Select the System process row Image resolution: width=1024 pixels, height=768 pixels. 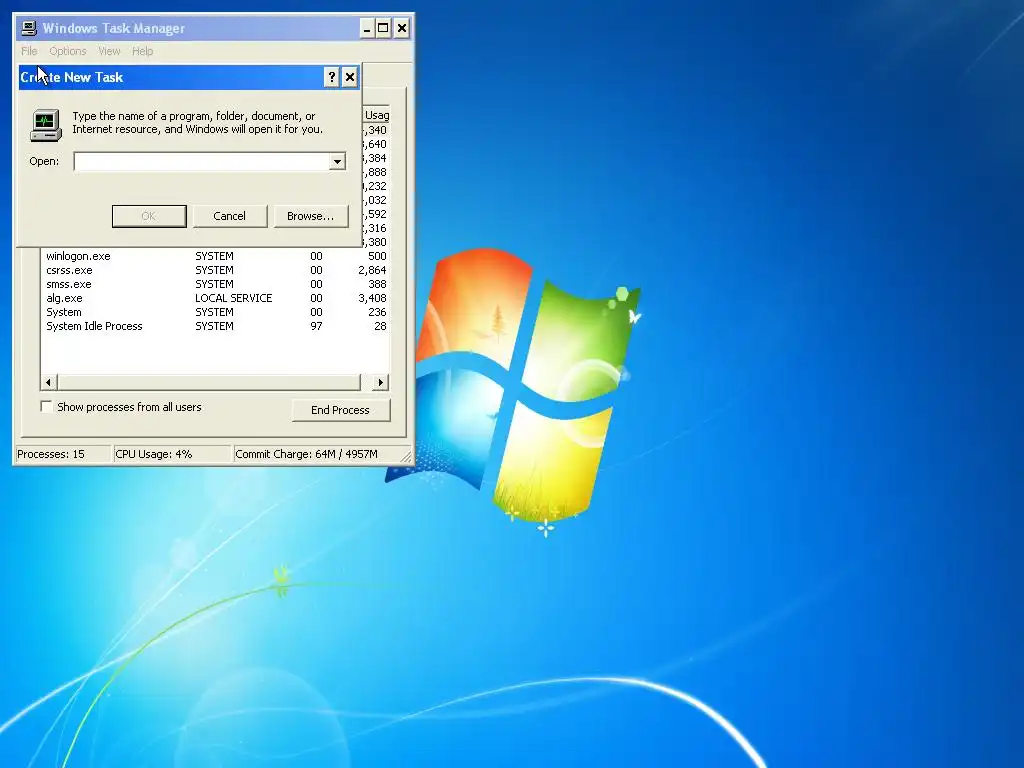pyautogui.click(x=216, y=312)
